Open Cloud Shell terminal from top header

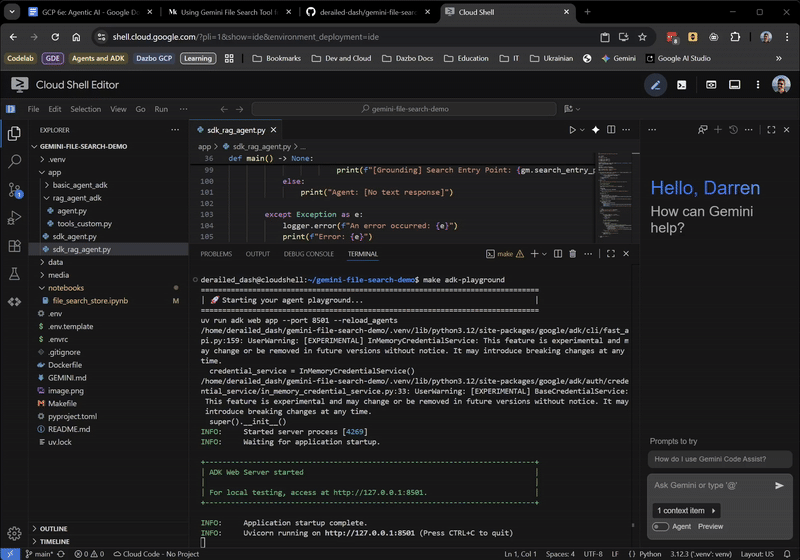(682, 85)
